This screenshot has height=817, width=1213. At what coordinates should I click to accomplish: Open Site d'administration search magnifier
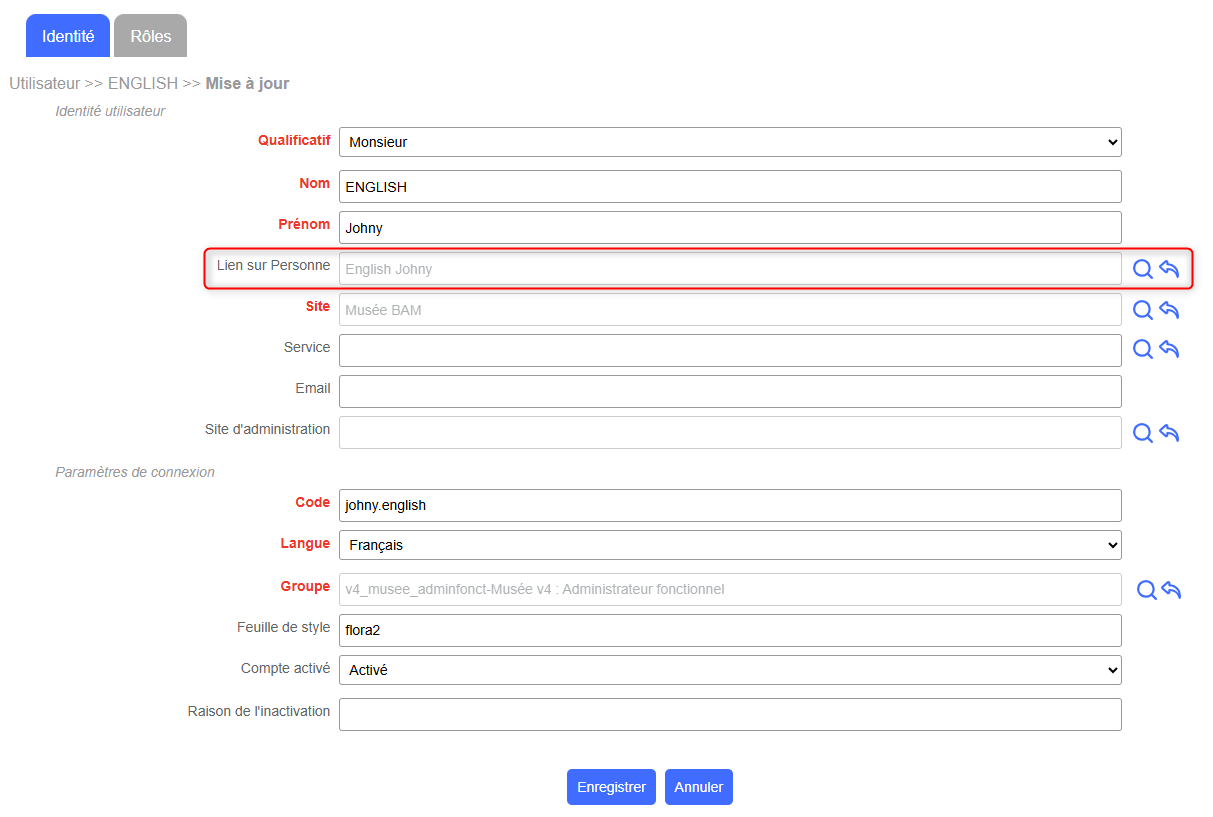point(1142,433)
